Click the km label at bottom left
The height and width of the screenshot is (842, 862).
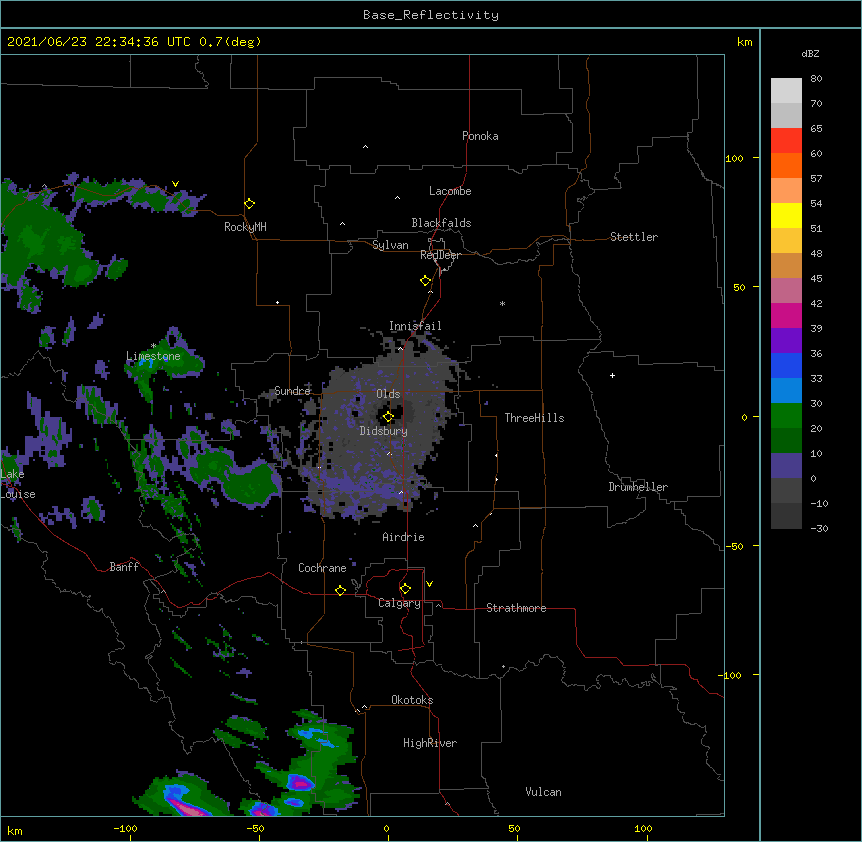pos(15,830)
